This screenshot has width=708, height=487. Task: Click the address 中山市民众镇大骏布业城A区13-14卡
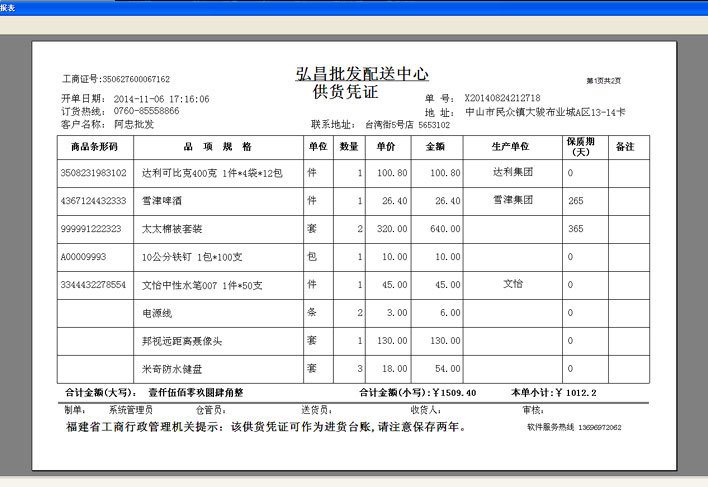545,112
